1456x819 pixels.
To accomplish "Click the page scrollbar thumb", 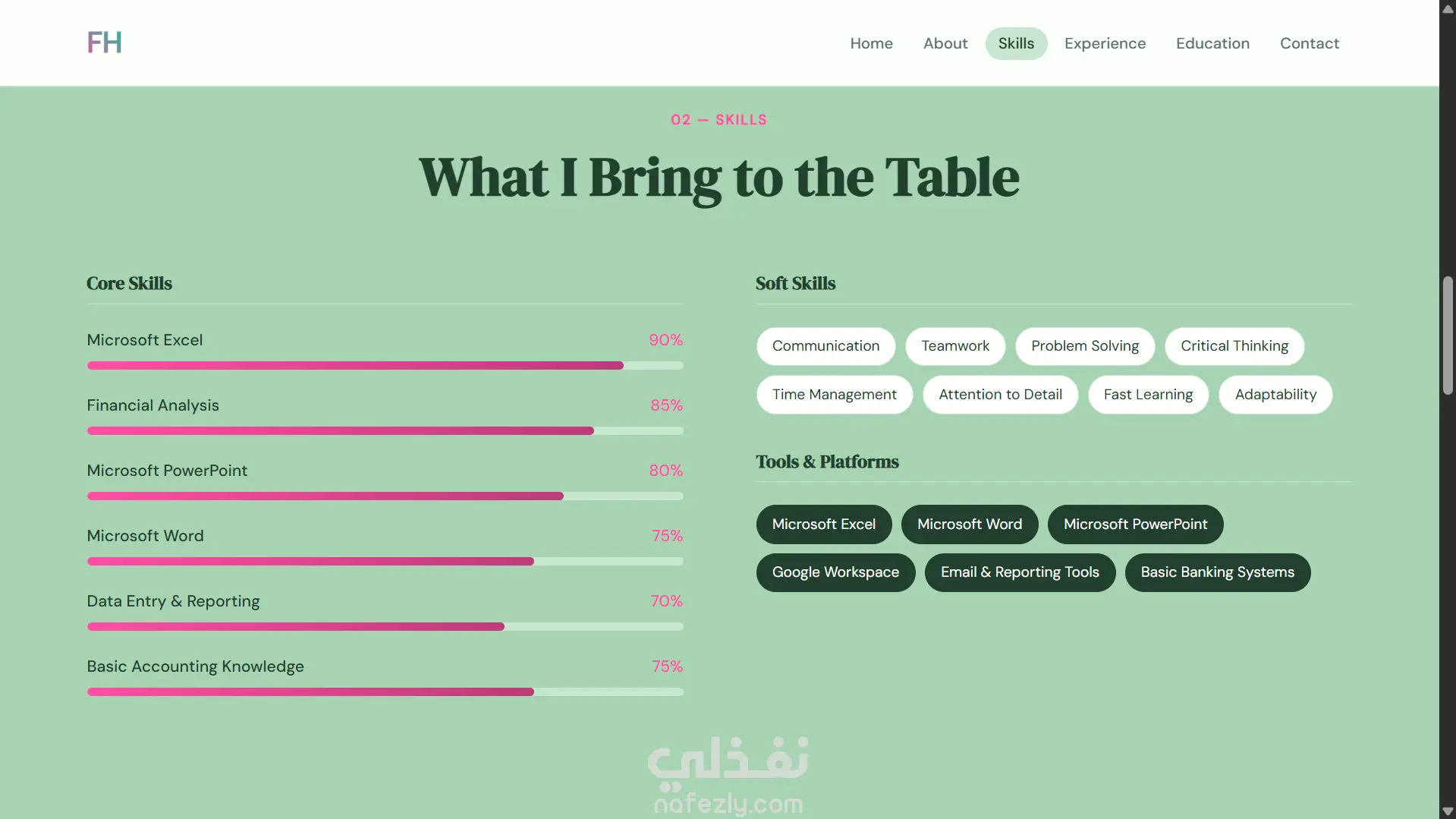I will pos(1448,335).
